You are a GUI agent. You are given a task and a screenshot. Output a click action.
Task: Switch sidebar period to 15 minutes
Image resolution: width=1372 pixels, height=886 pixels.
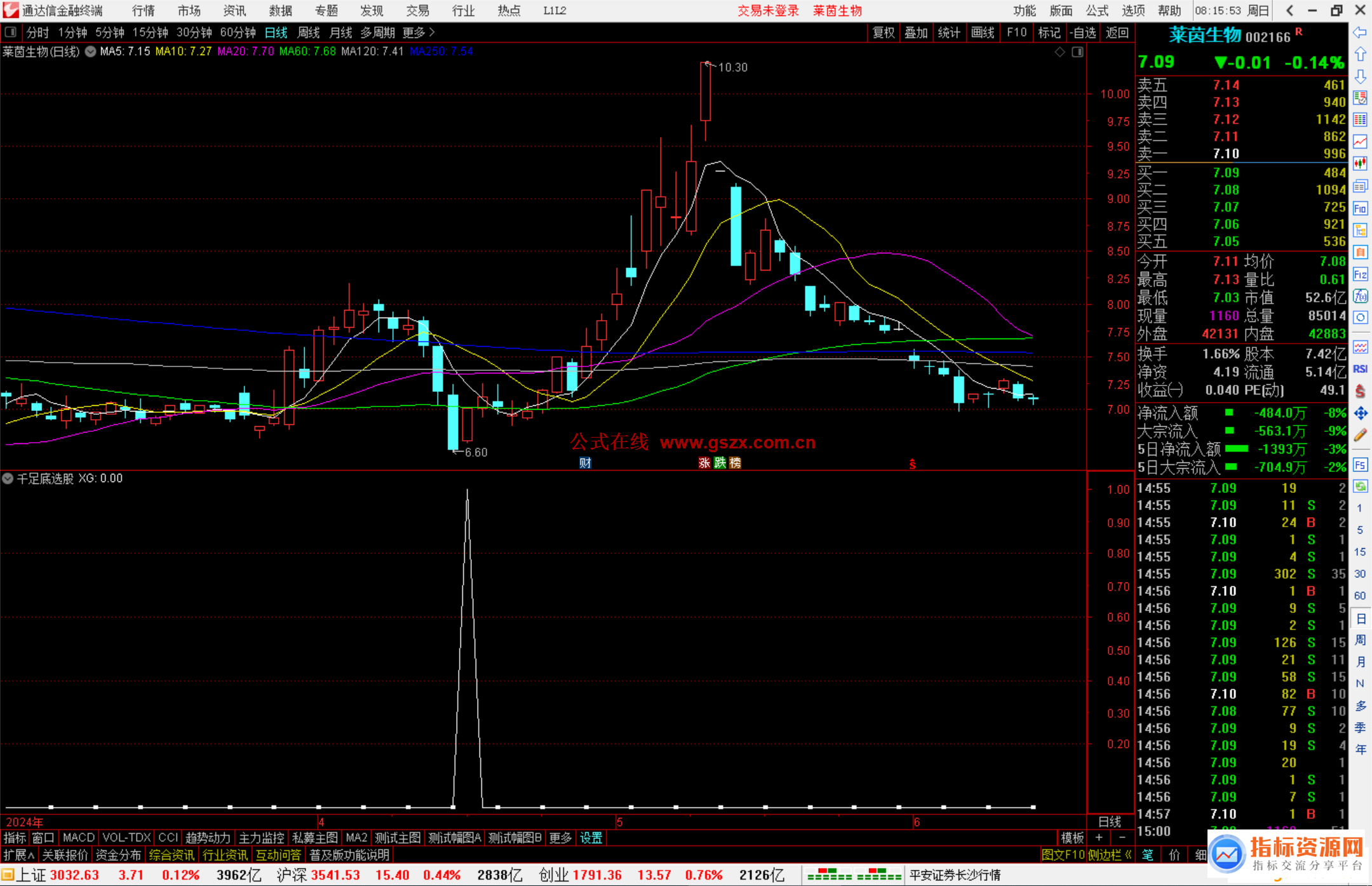tap(1359, 552)
